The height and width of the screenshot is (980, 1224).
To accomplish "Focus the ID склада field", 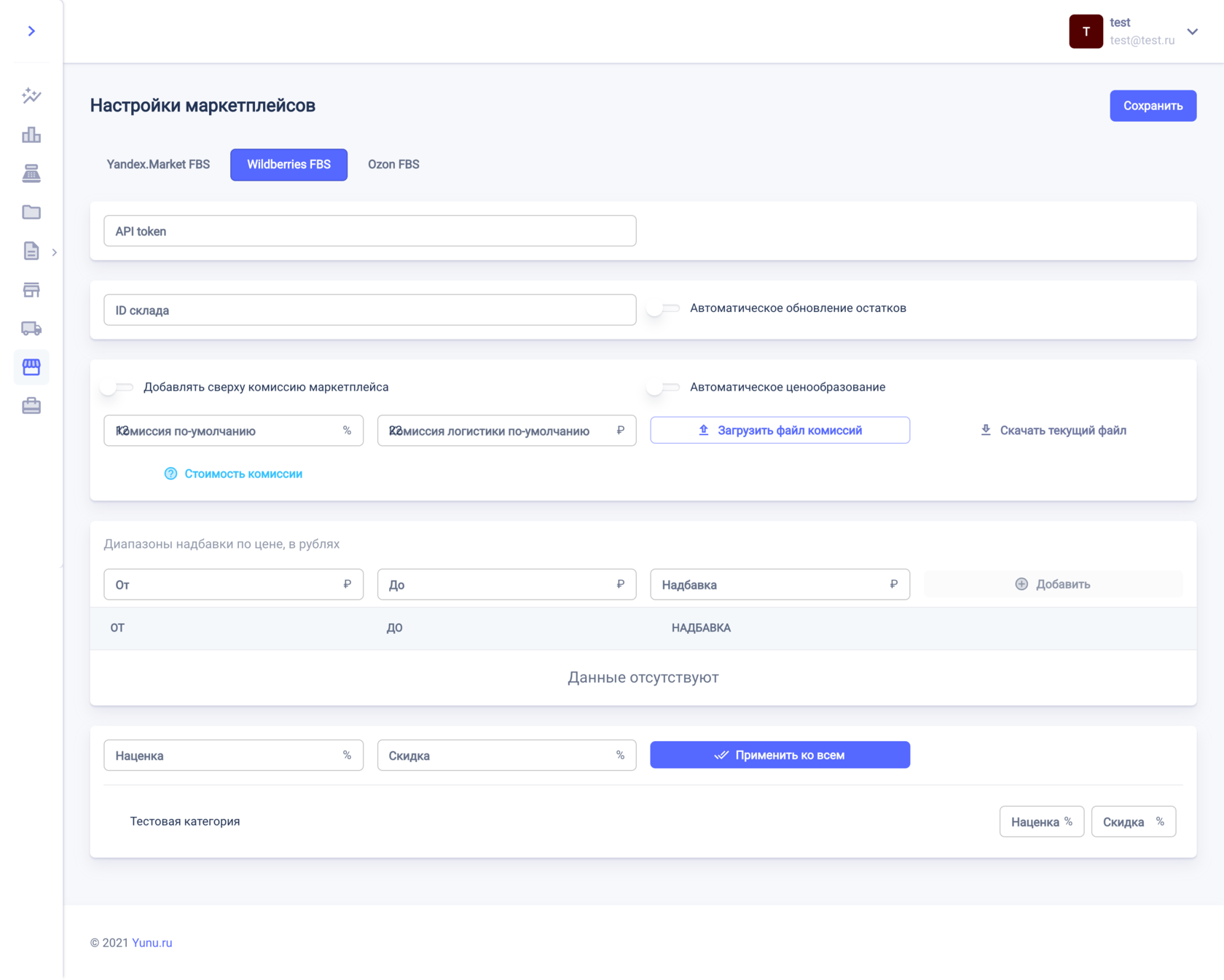I will coord(370,310).
